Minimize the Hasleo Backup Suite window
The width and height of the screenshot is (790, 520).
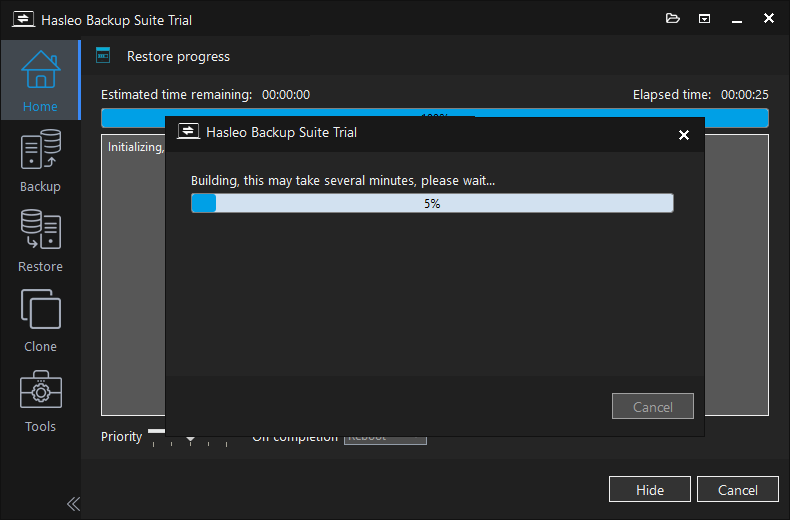[737, 20]
